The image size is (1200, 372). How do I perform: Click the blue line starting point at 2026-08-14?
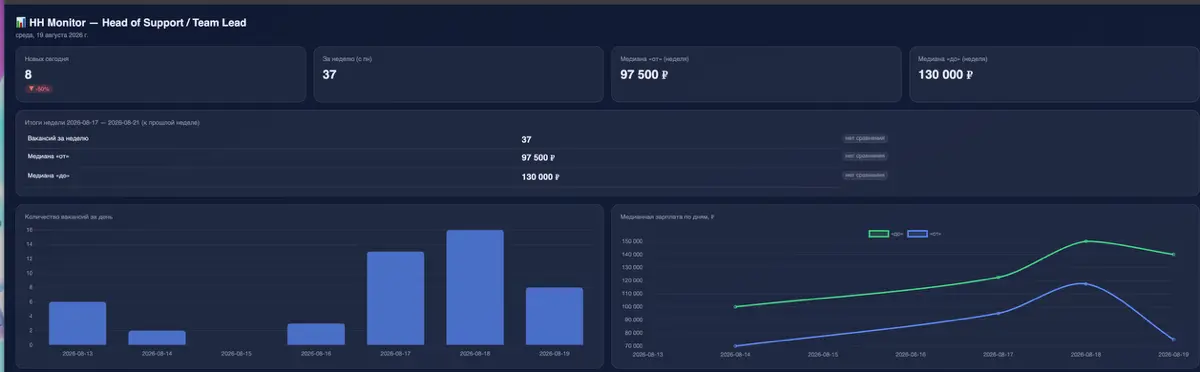[x=735, y=346]
